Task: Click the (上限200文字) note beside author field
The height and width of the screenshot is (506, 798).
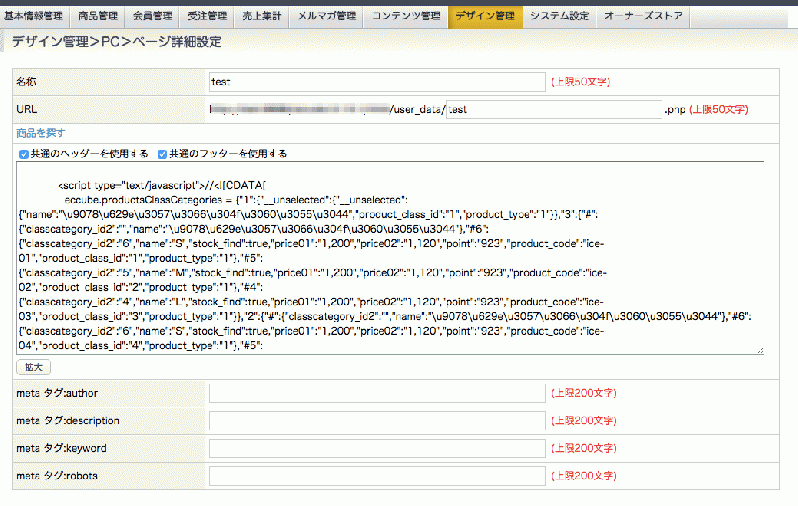Action: [x=584, y=393]
